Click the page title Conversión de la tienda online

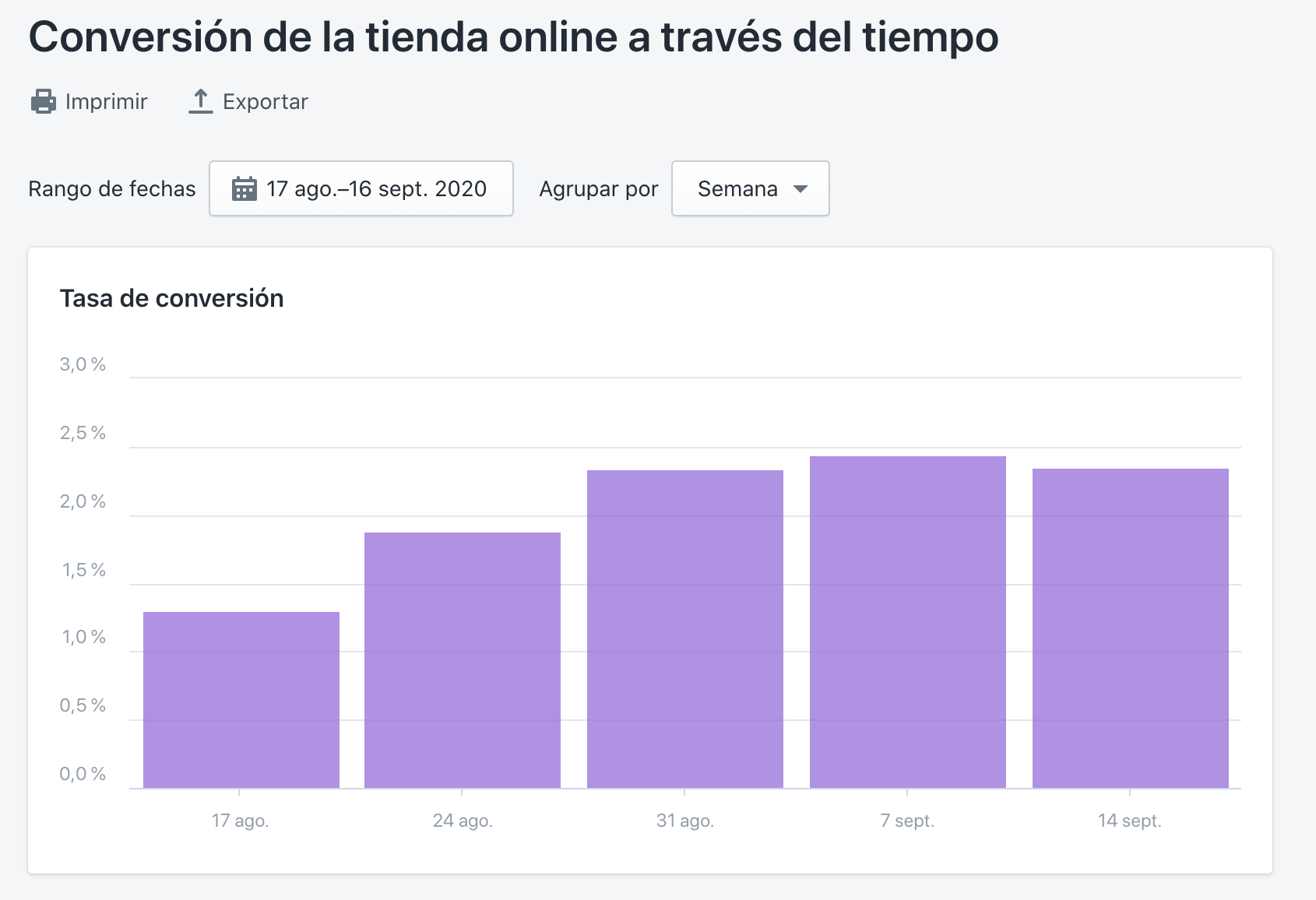click(513, 37)
